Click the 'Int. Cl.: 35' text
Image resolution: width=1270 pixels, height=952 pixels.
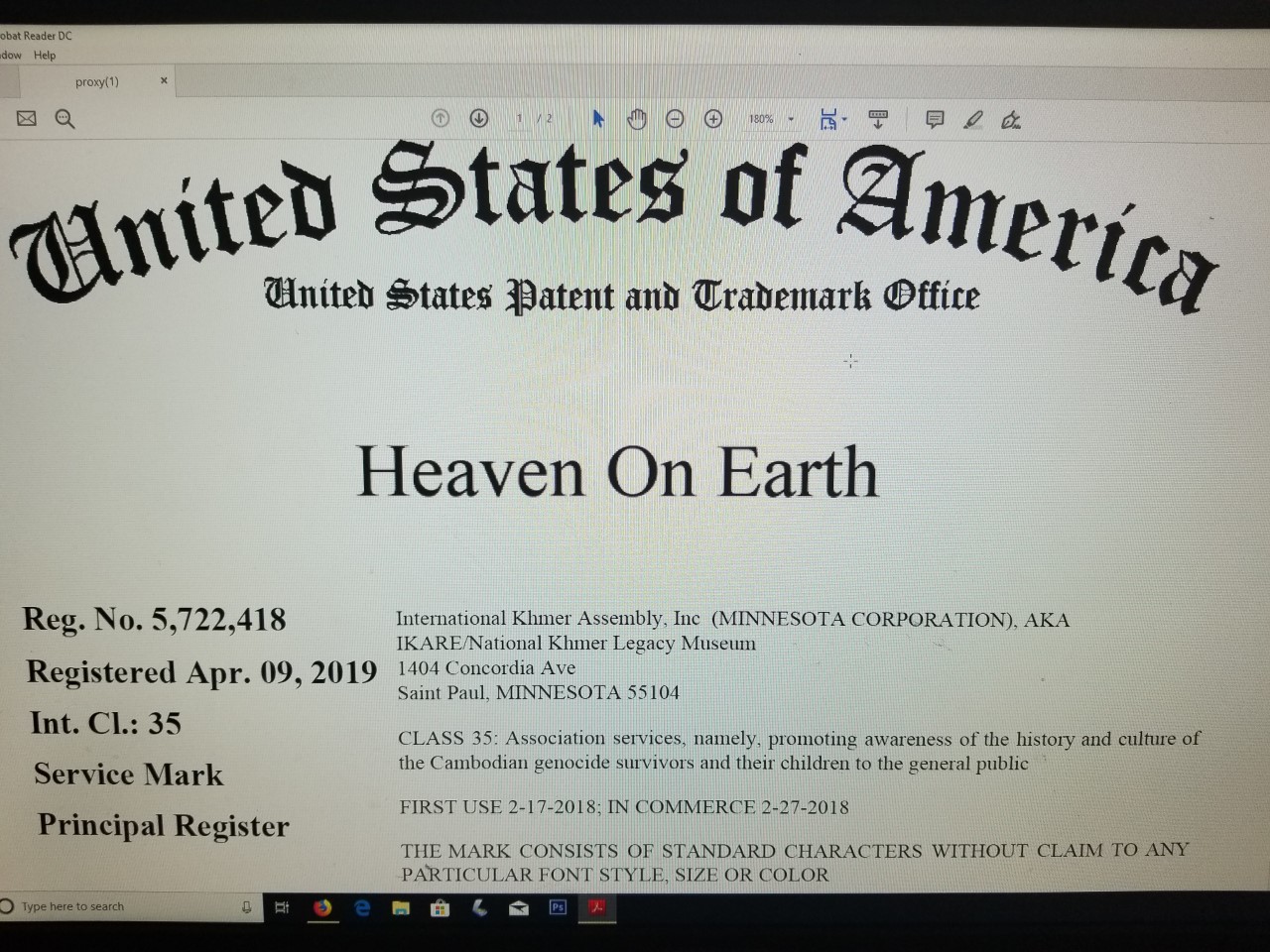click(106, 723)
